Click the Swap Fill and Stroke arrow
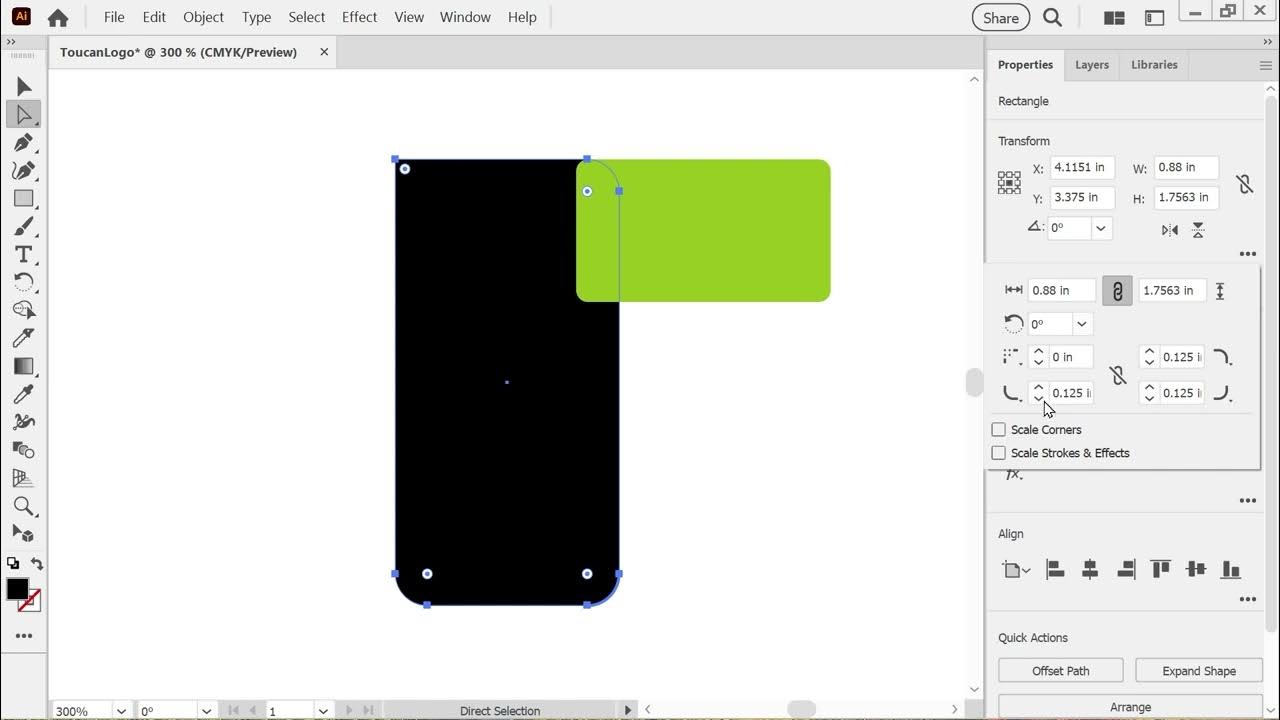Image resolution: width=1280 pixels, height=720 pixels. (37, 564)
